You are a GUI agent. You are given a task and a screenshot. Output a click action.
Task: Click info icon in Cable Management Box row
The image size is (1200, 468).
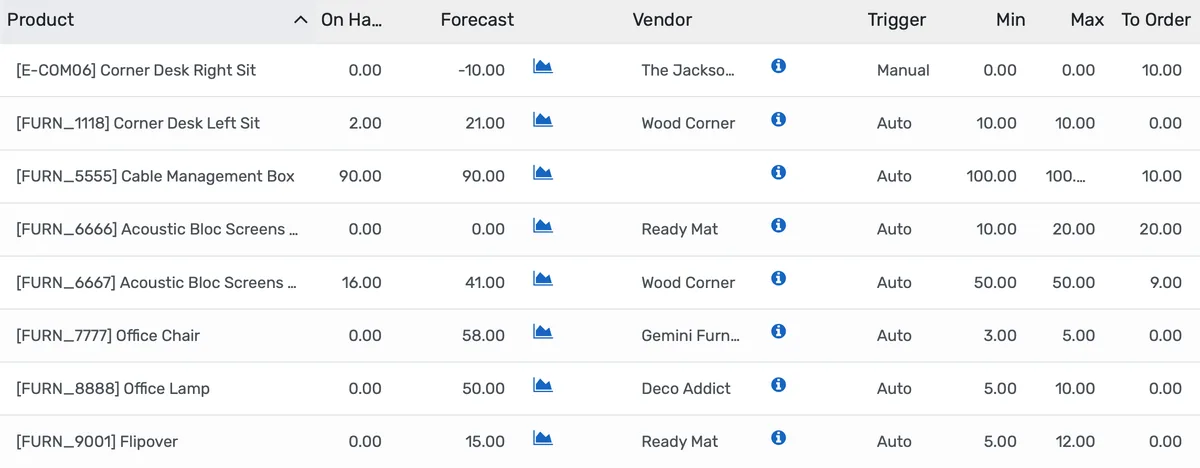[779, 173]
